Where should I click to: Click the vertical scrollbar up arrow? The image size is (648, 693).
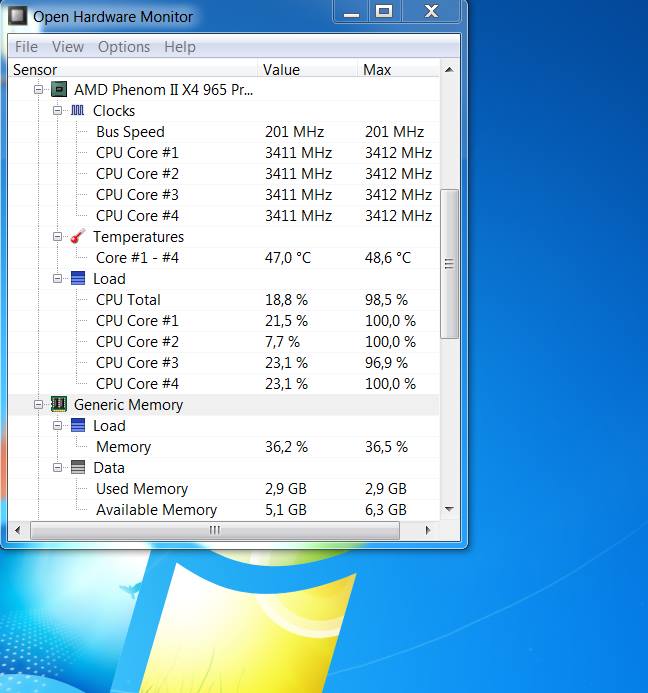(450, 69)
